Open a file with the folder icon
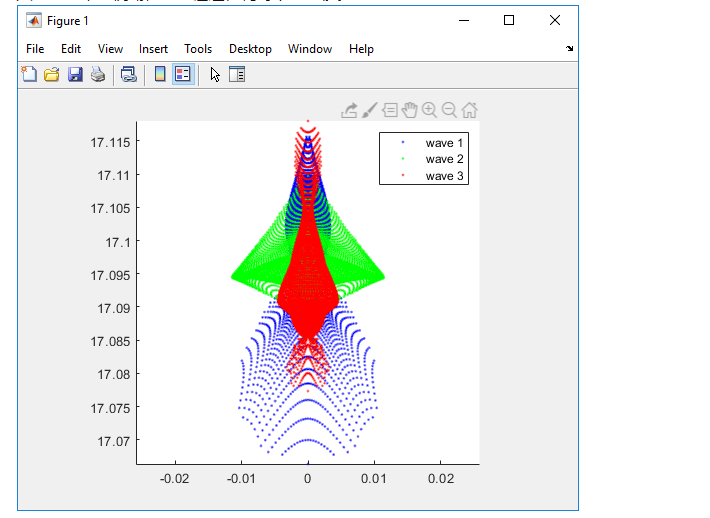The width and height of the screenshot is (710, 518). pyautogui.click(x=52, y=74)
